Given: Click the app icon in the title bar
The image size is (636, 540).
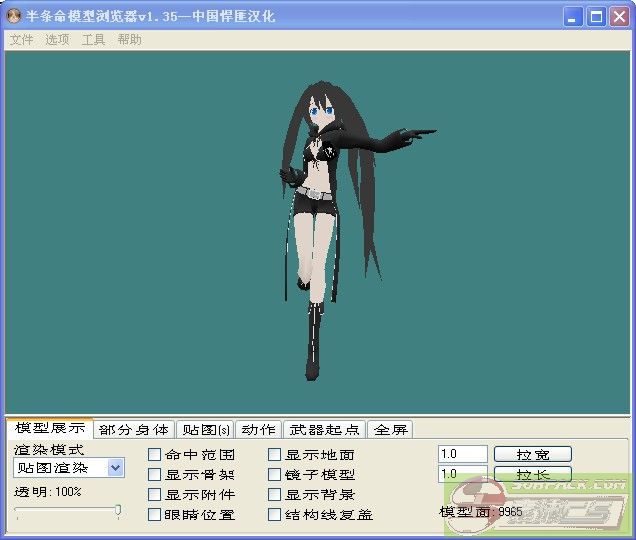Looking at the screenshot, I should coord(14,17).
